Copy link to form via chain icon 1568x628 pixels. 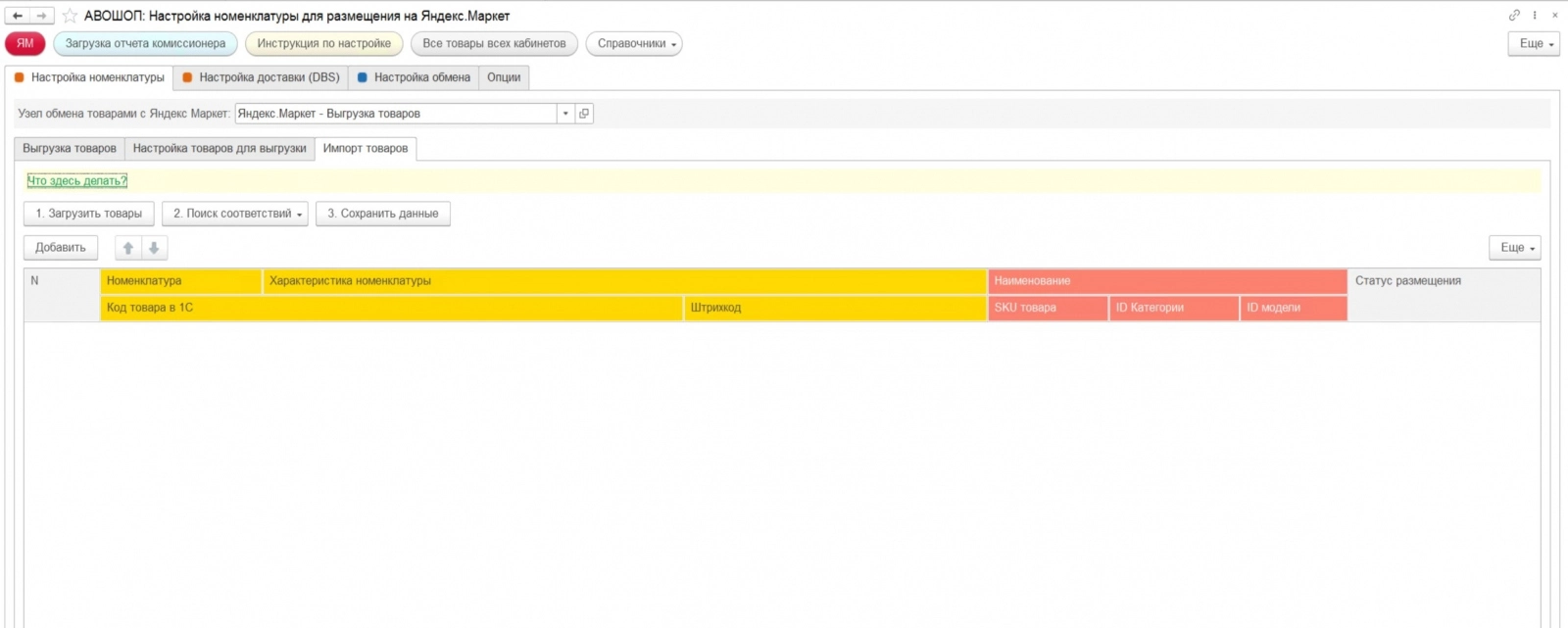click(x=1514, y=16)
